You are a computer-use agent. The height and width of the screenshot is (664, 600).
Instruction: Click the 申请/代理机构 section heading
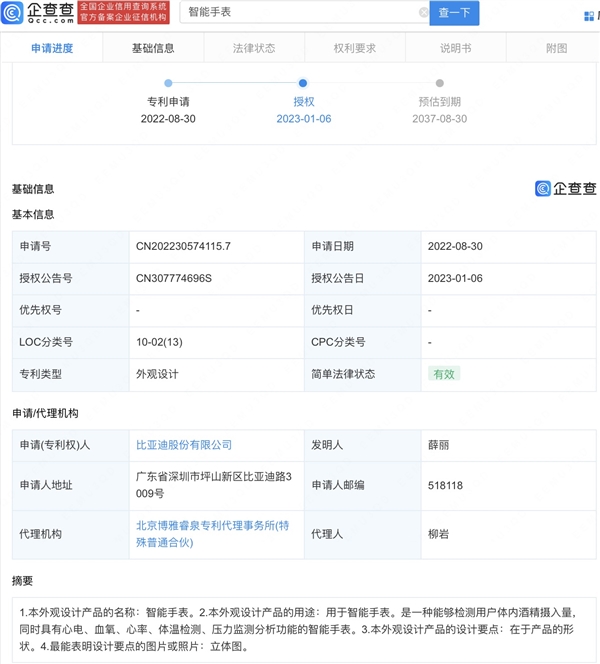tap(45, 413)
